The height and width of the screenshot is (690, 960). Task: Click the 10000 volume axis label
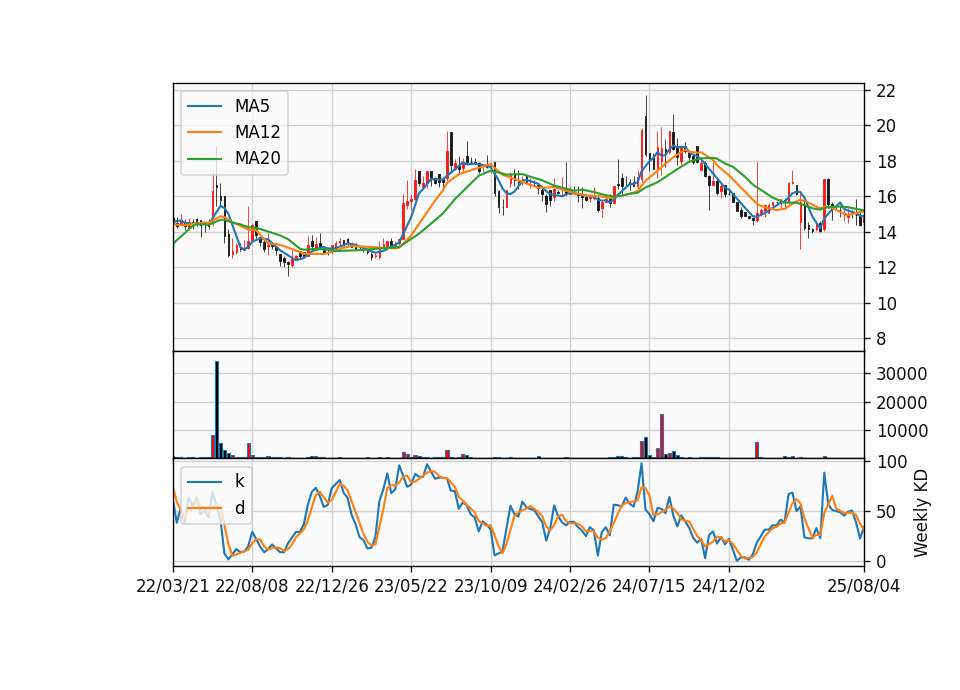coord(901,432)
